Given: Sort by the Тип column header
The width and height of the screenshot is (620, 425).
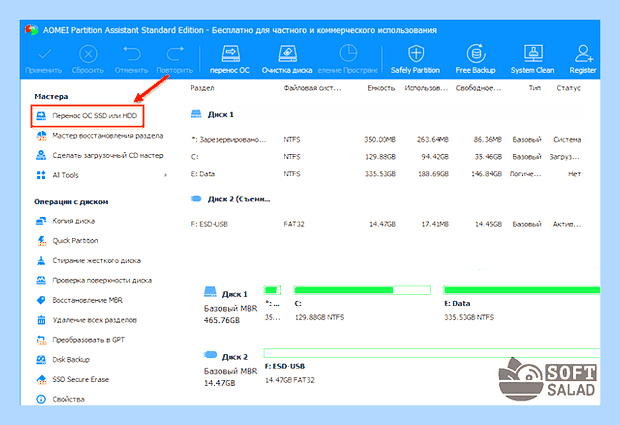Looking at the screenshot, I should pos(535,88).
